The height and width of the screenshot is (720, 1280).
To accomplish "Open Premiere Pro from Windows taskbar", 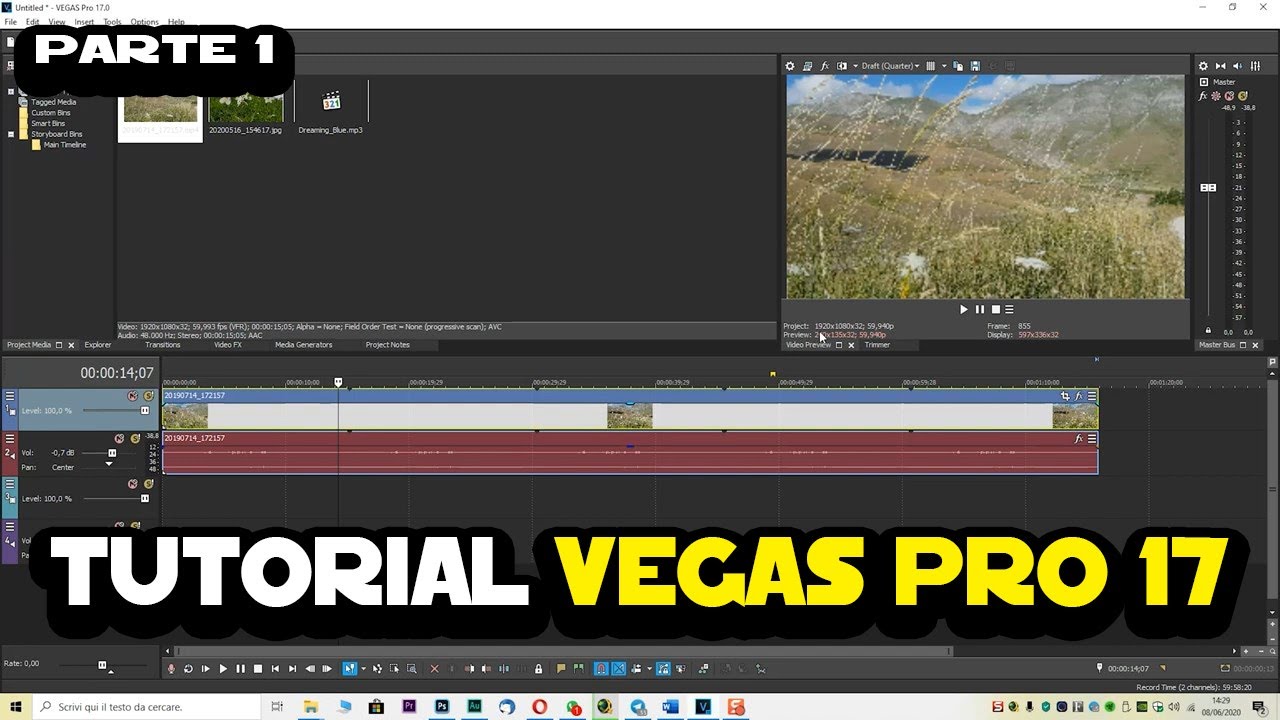I will pos(409,707).
